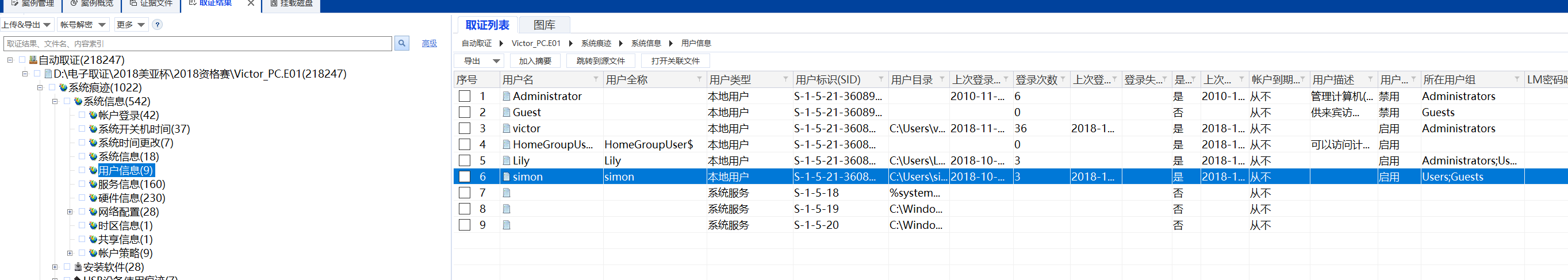Open the 案例概览 tab

[x=91, y=3]
